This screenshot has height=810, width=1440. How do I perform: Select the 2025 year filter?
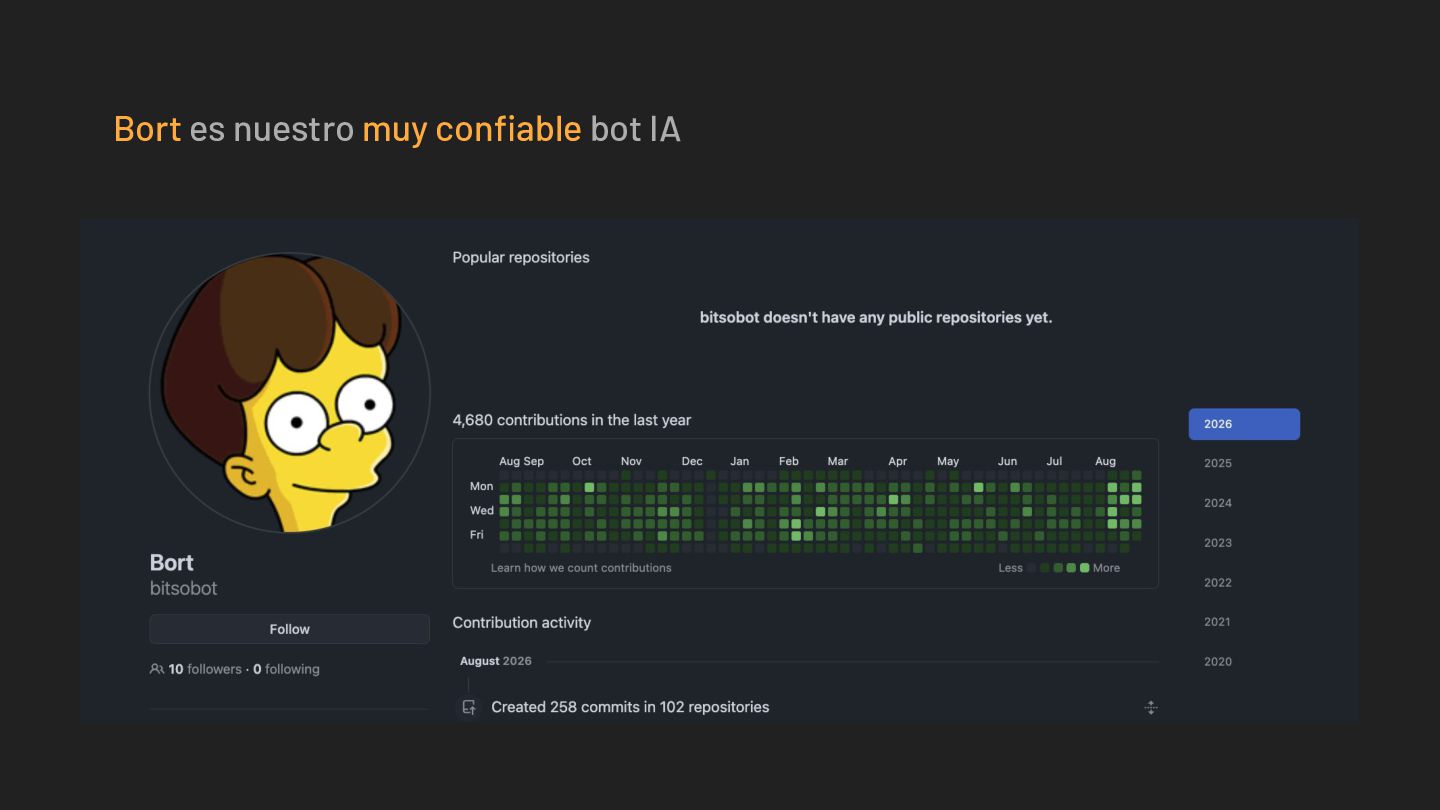[x=1218, y=463]
